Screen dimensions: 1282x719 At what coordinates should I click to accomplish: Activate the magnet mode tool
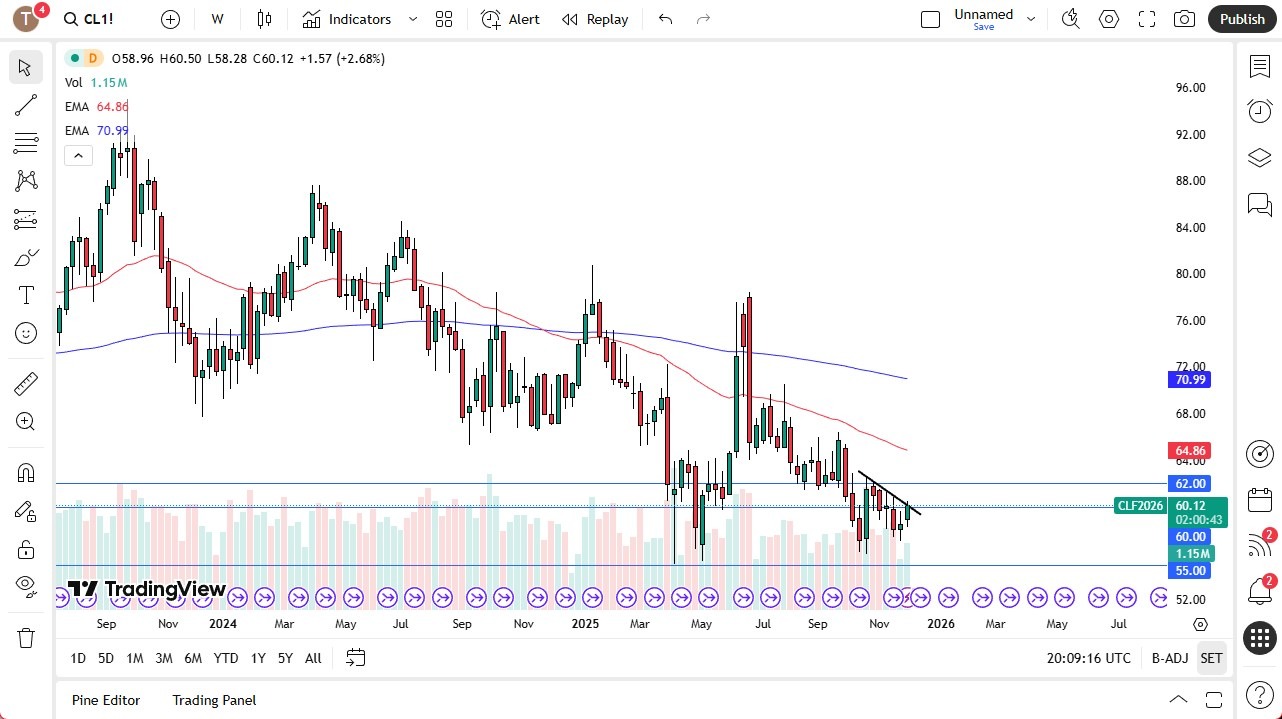tap(25, 472)
